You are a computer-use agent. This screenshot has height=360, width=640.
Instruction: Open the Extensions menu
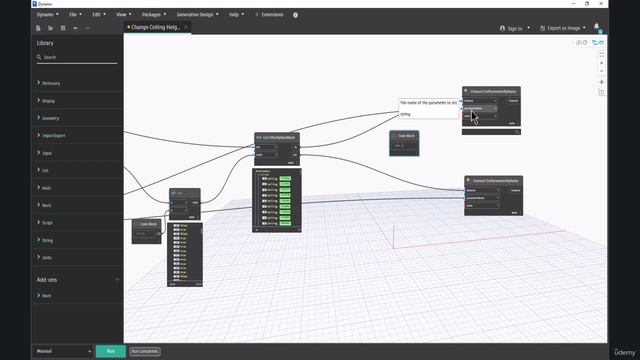(x=269, y=15)
